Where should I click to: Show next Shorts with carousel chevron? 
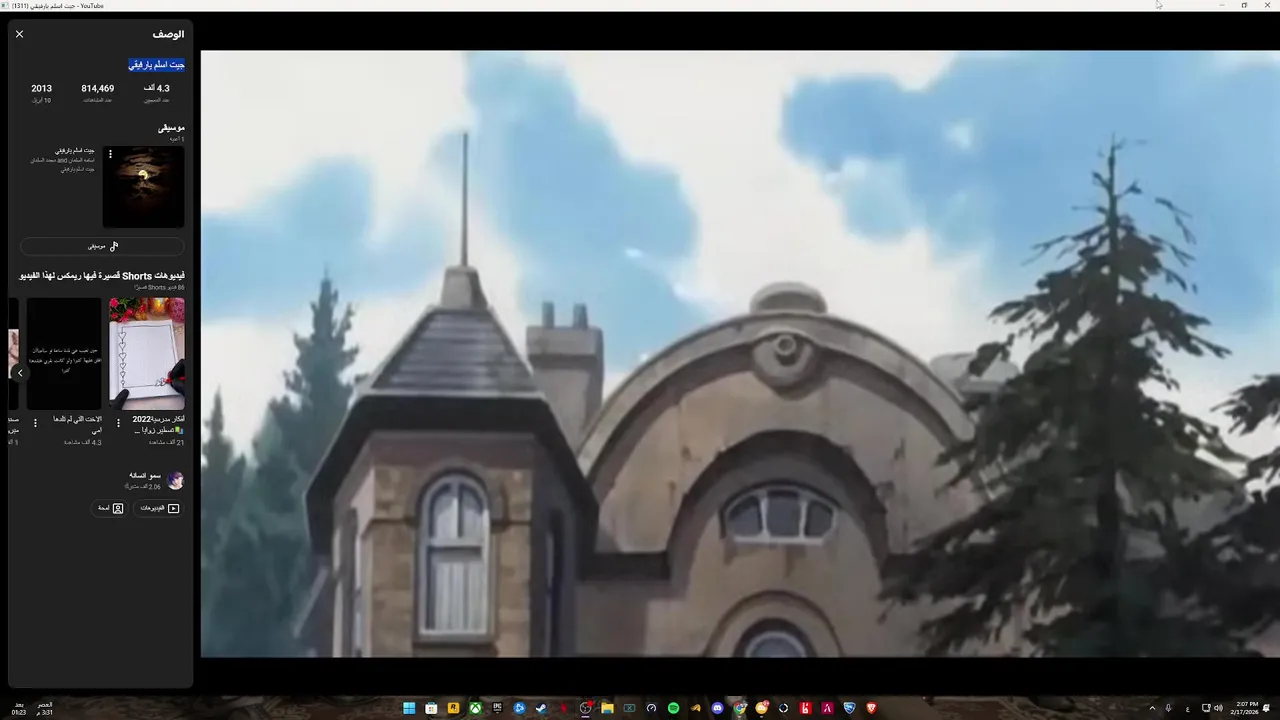pyautogui.click(x=20, y=373)
